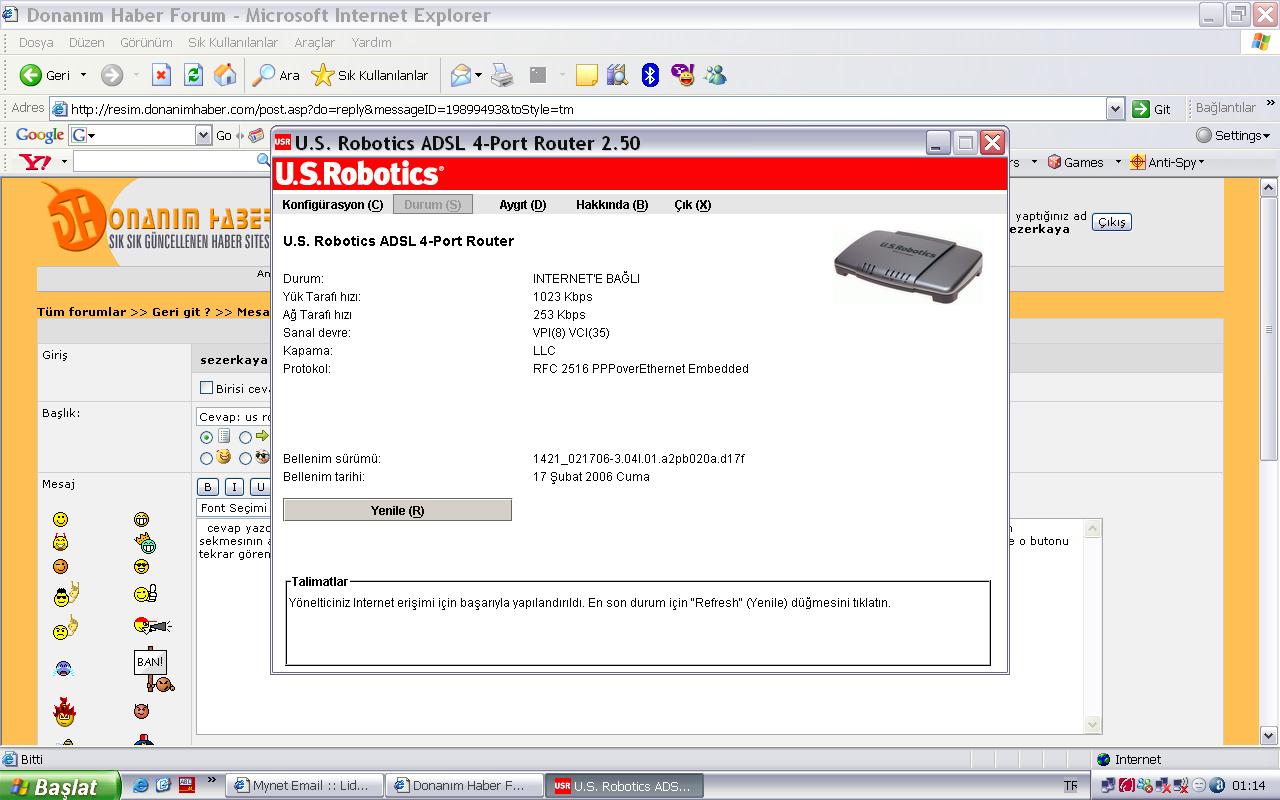Open the Hakkında menu in router window
The height and width of the screenshot is (800, 1280).
[612, 204]
